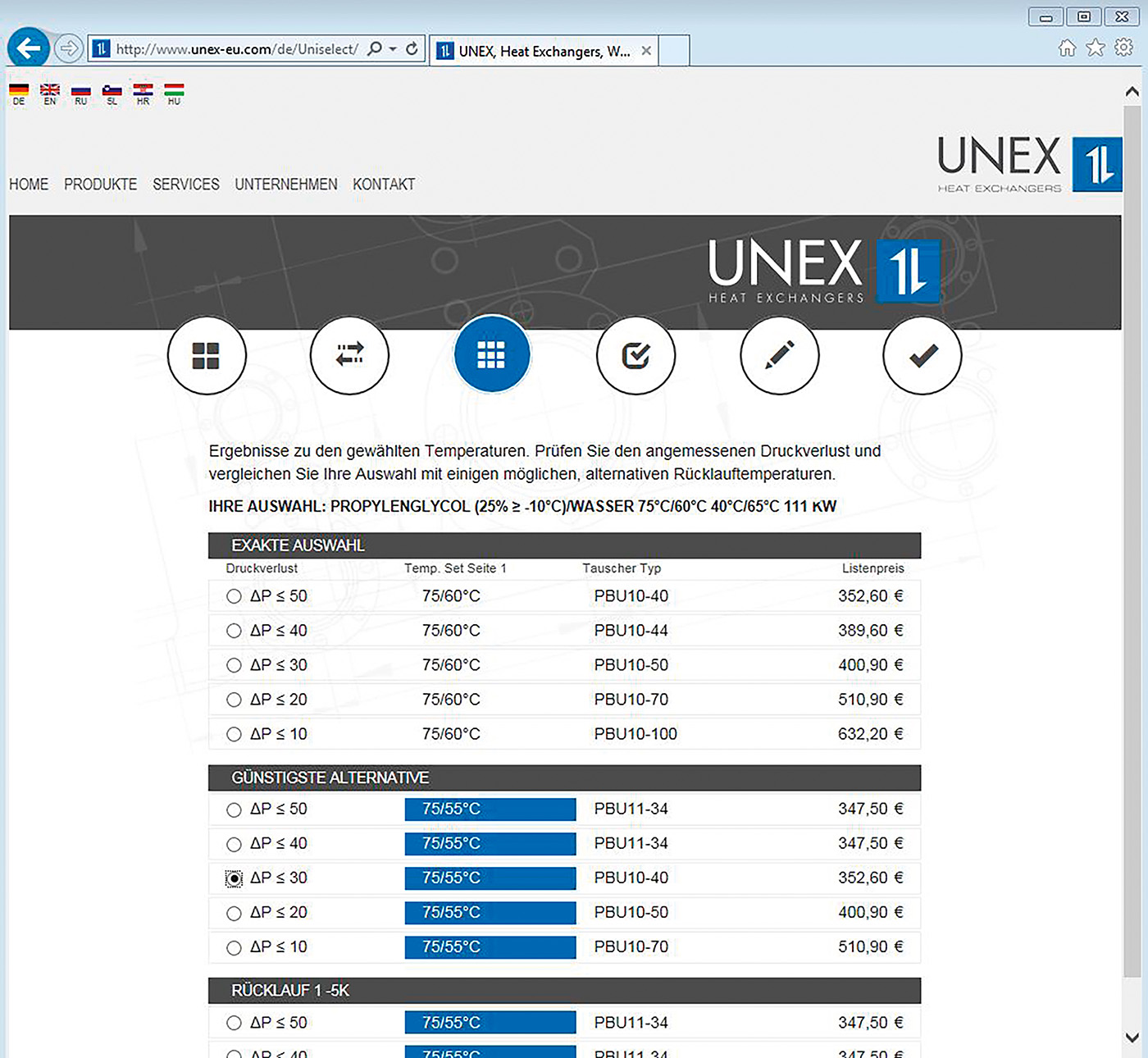Image resolution: width=1148 pixels, height=1058 pixels.
Task: Open favorites star icon
Action: tap(1096, 48)
